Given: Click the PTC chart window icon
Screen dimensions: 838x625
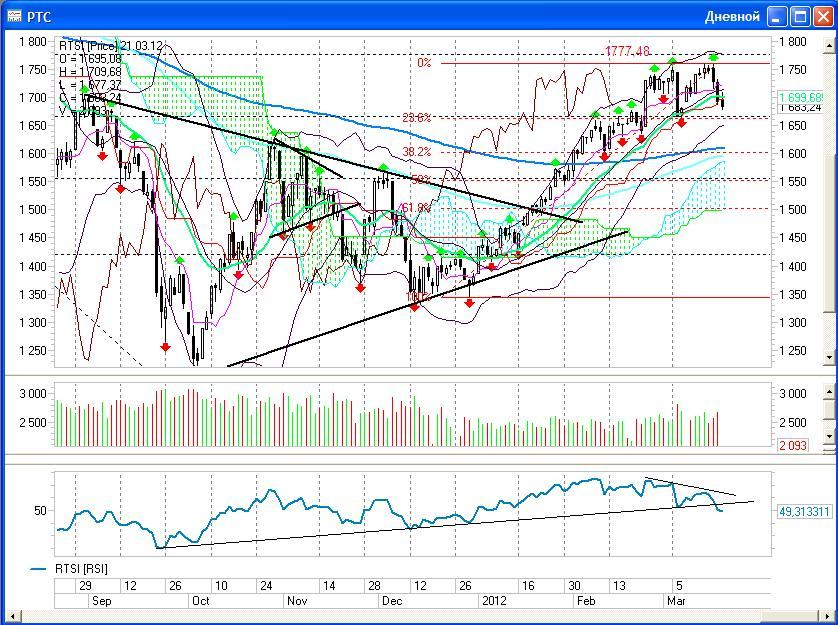Looking at the screenshot, I should coord(15,17).
